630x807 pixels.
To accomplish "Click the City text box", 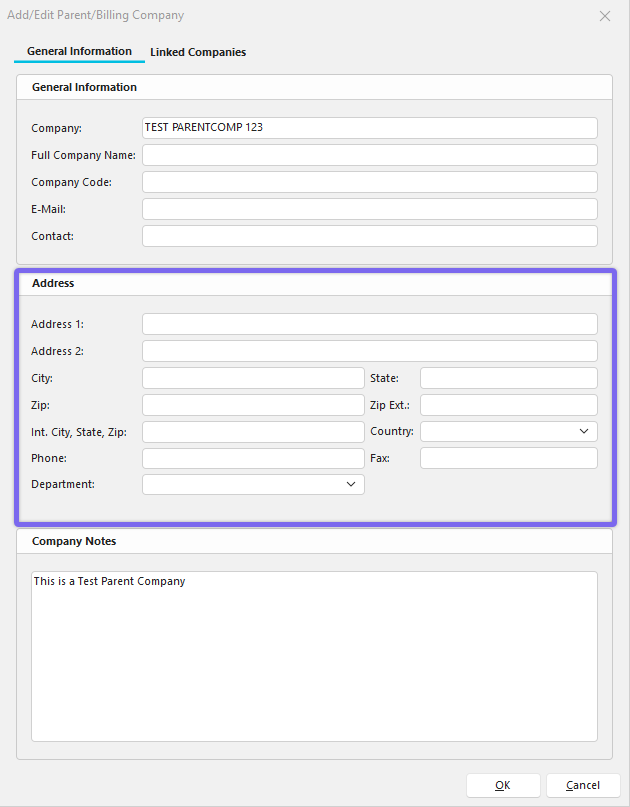I will (253, 378).
